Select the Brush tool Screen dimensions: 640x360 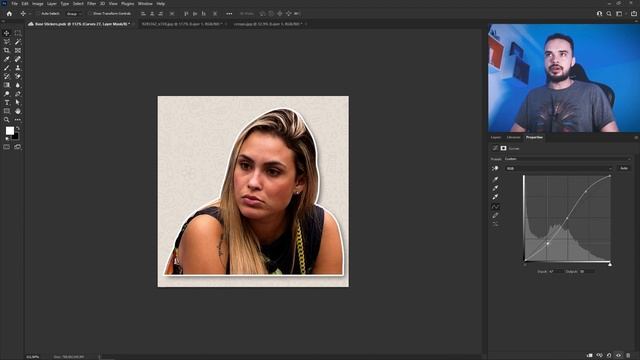point(7,68)
